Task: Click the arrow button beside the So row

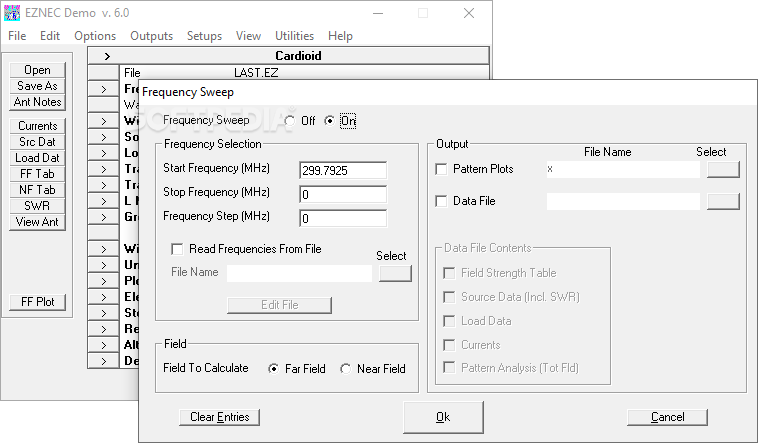Action: [103, 137]
